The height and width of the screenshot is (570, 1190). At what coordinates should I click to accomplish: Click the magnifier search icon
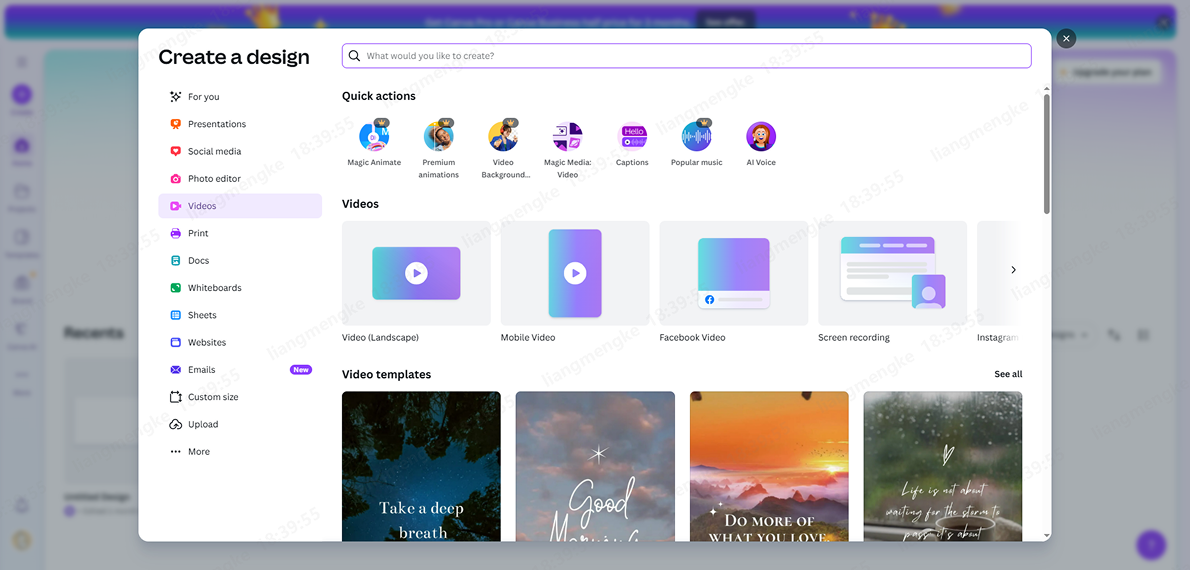click(x=354, y=55)
